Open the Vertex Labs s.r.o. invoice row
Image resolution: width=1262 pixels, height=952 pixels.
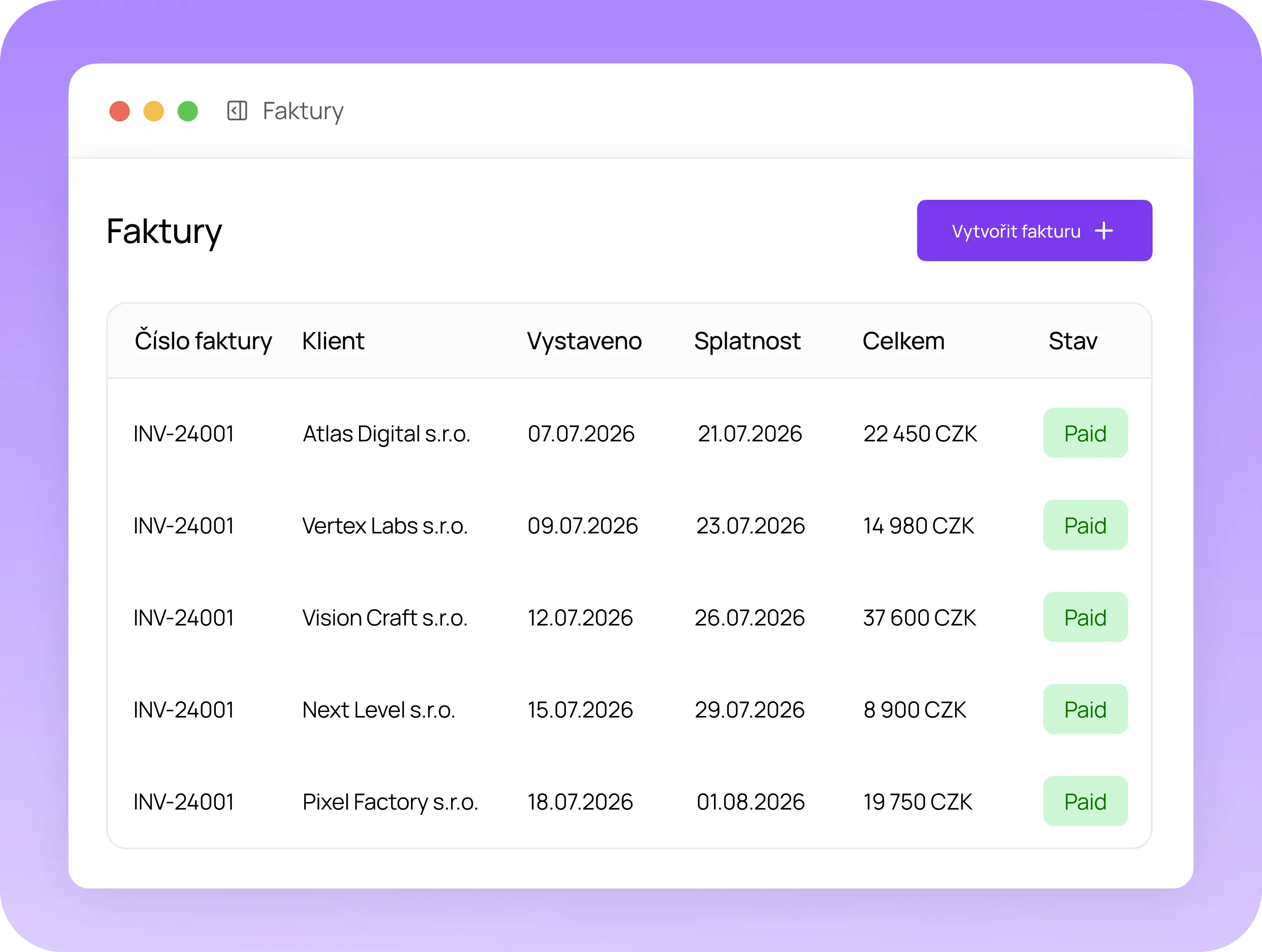[x=629, y=525]
